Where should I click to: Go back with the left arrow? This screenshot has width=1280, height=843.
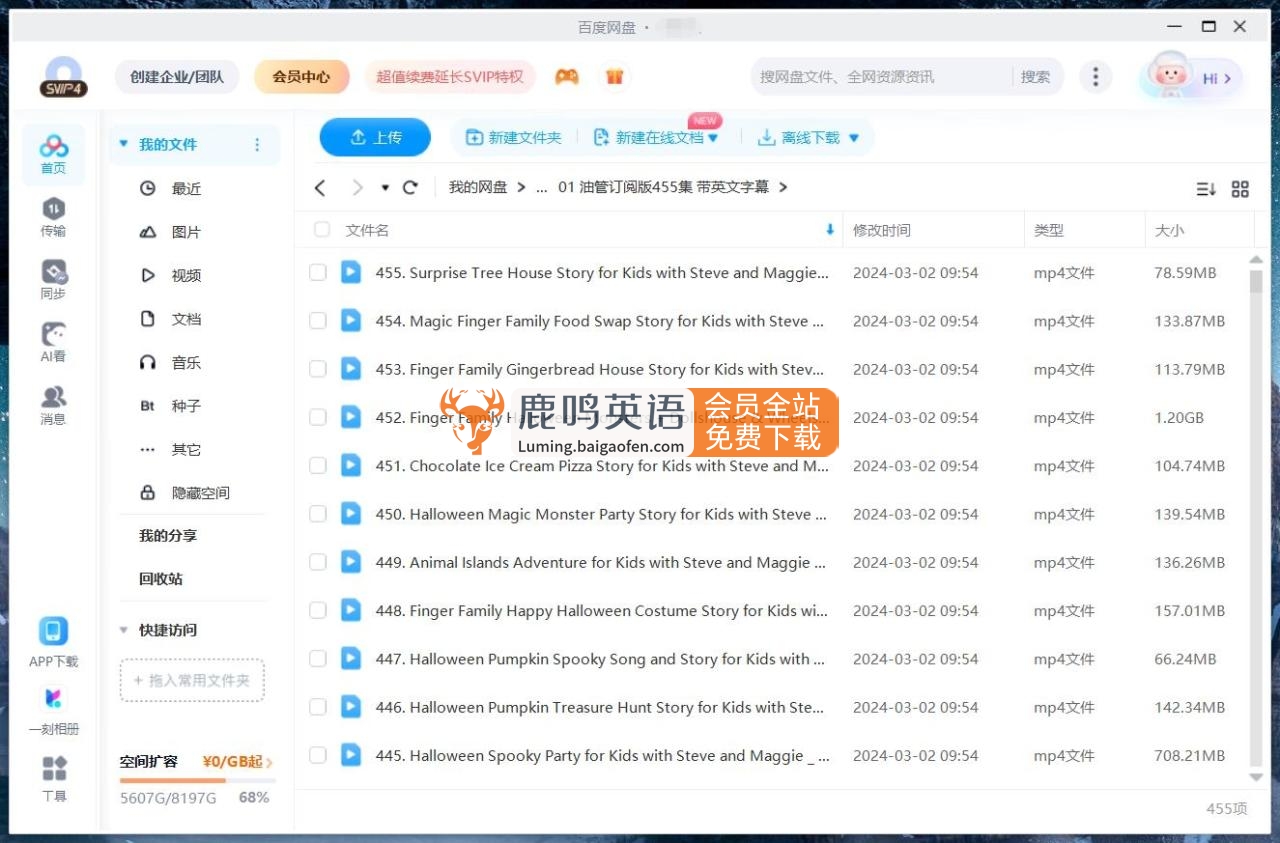pos(320,187)
